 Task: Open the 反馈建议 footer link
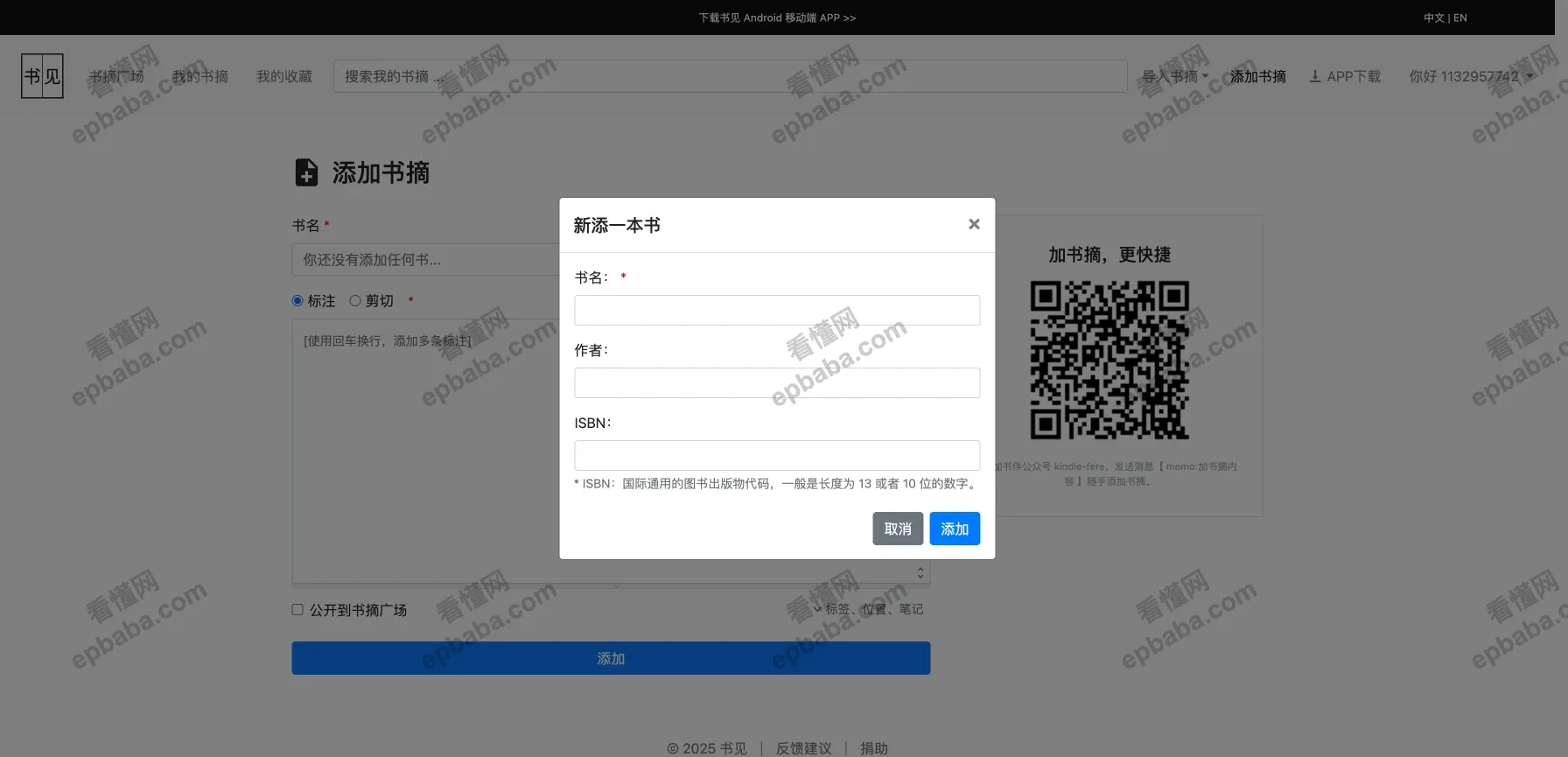804,748
